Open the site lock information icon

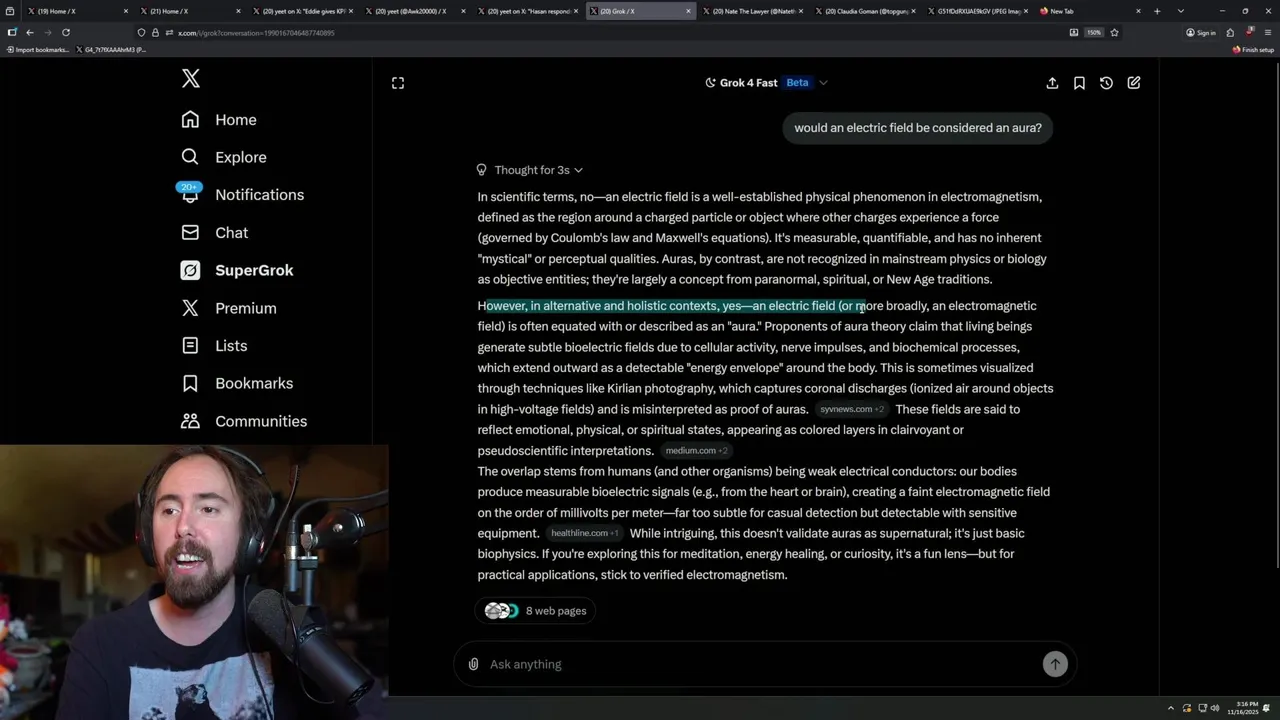coord(155,32)
